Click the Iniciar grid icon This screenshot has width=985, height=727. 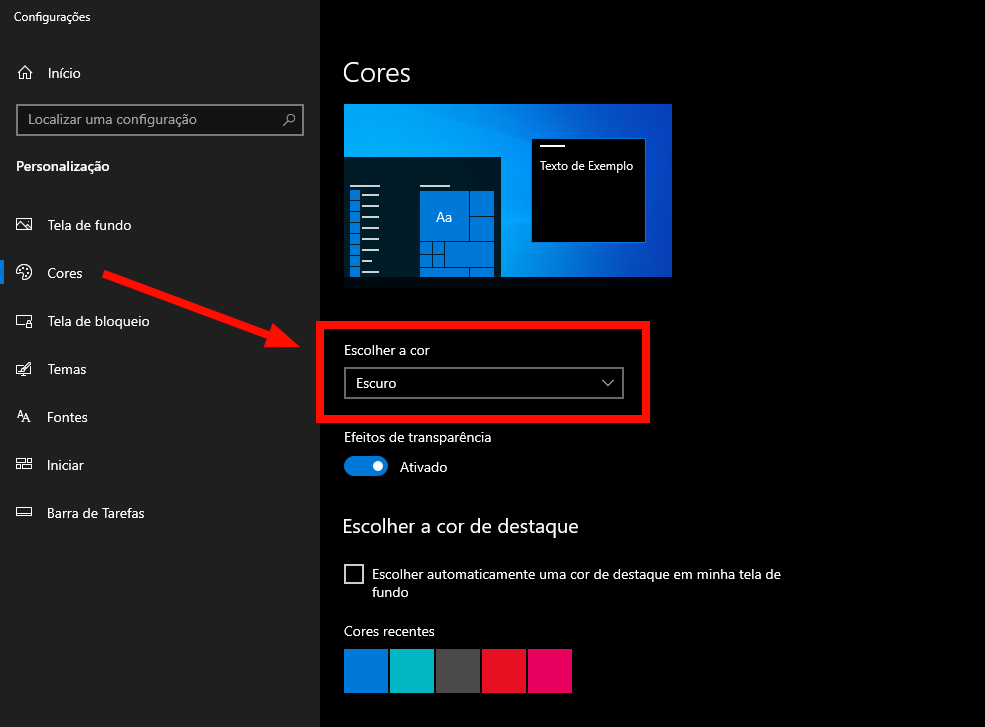[25, 465]
